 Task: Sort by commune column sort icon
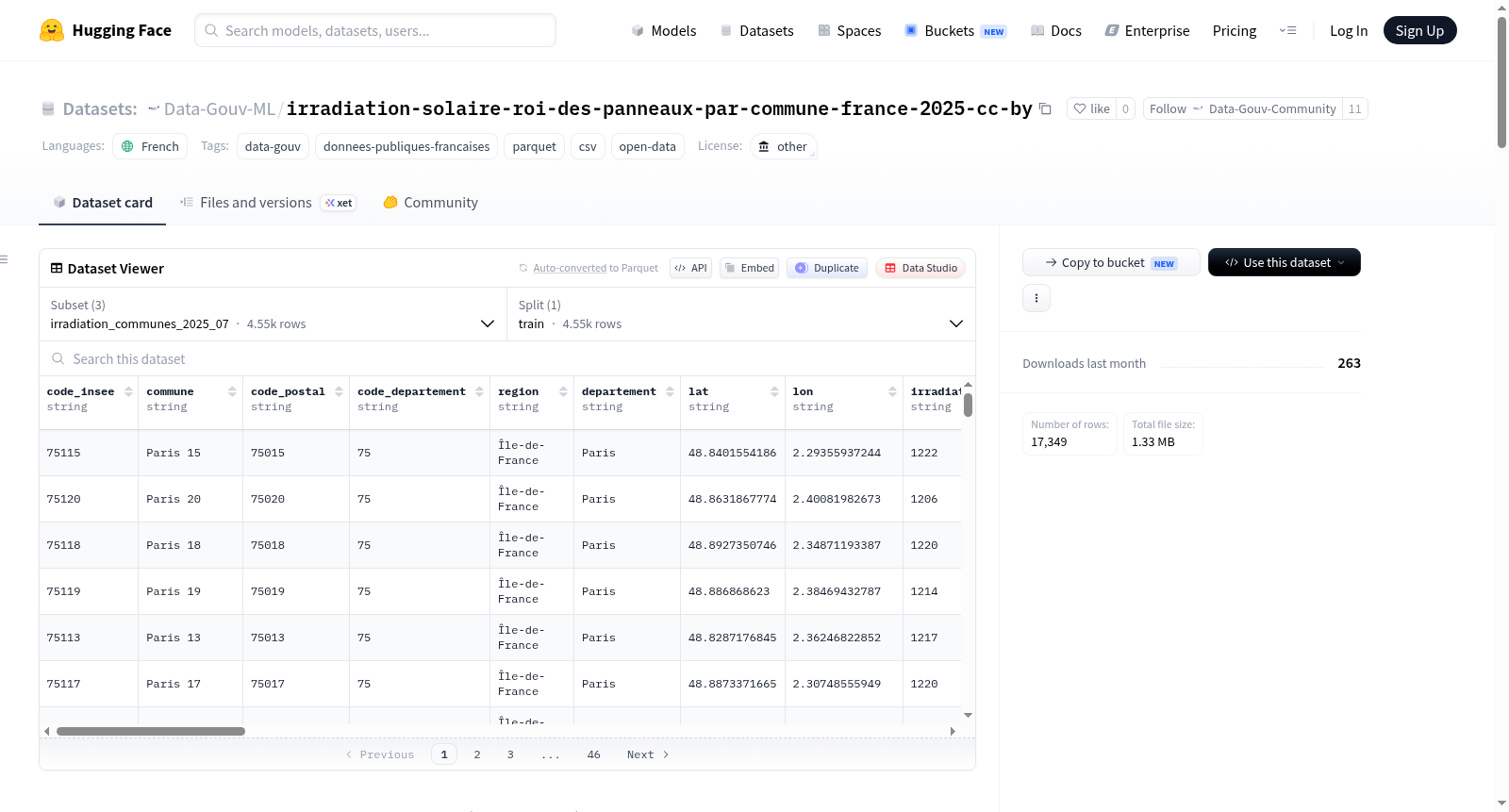[x=232, y=391]
